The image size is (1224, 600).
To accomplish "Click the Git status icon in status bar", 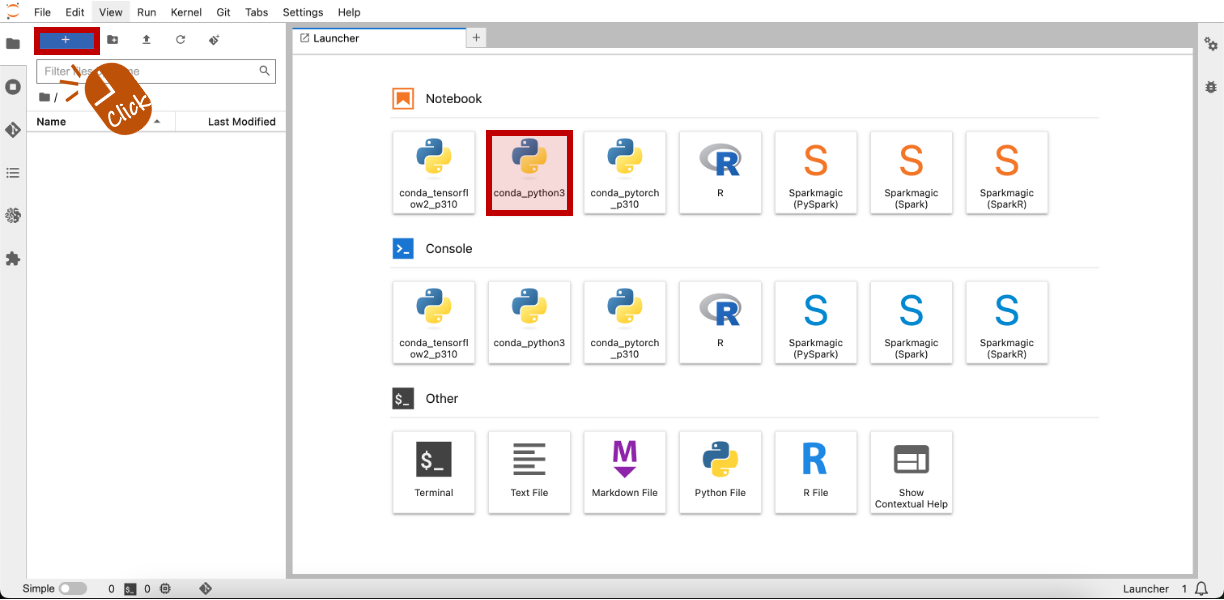I will click(205, 589).
